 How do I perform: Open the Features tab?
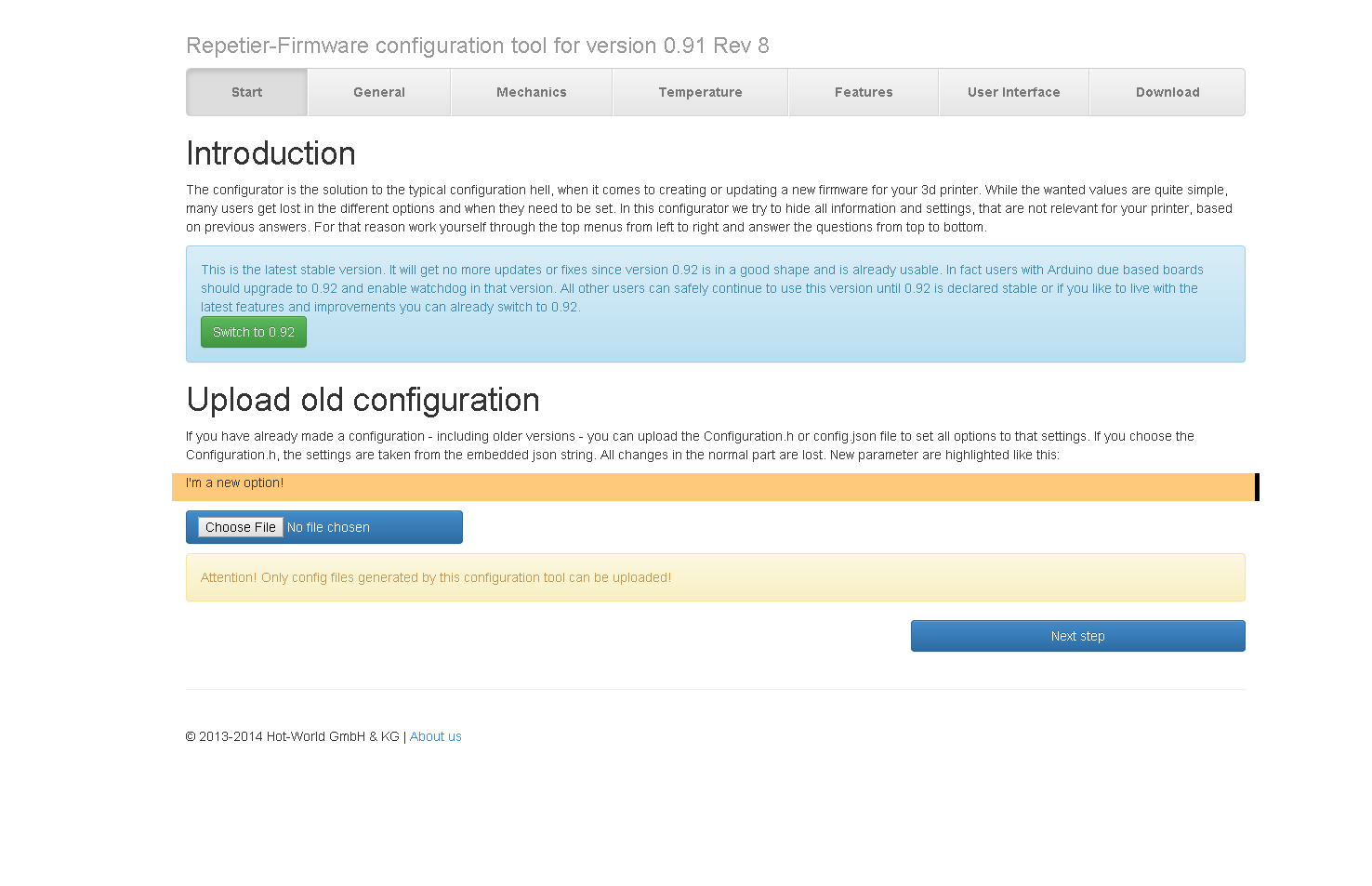tap(863, 92)
